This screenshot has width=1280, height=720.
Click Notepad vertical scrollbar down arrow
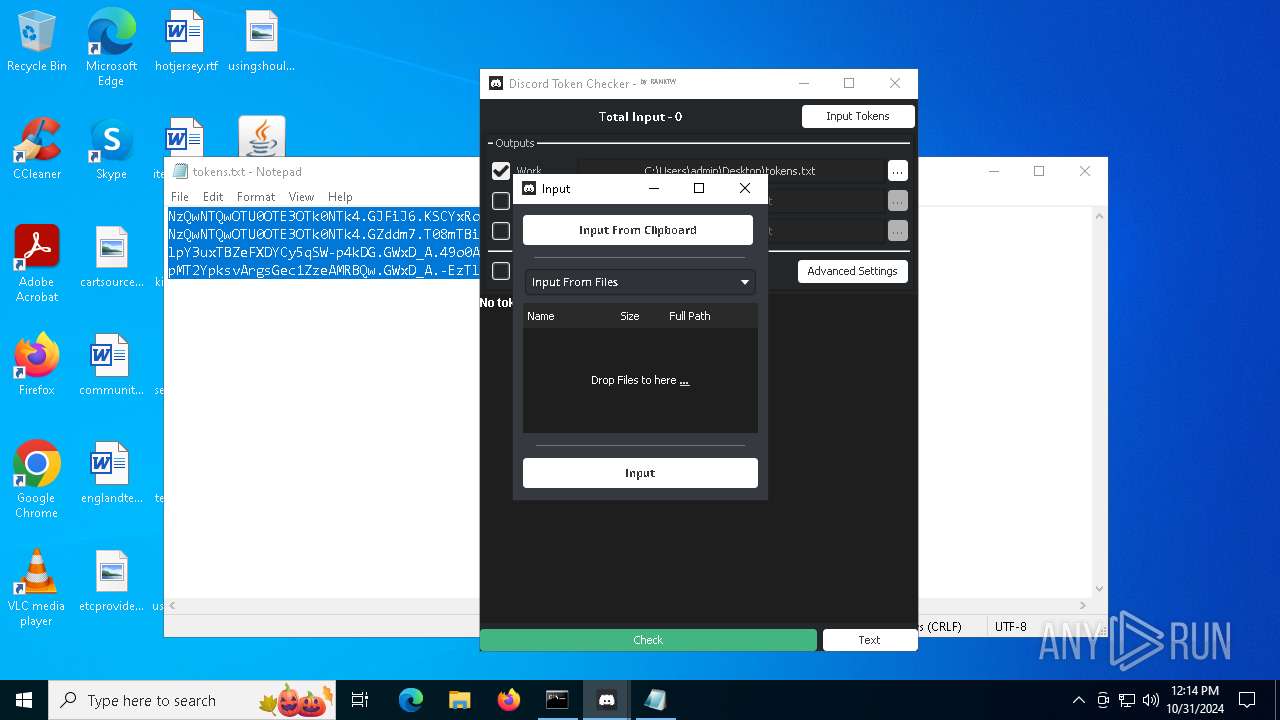pos(1099,589)
